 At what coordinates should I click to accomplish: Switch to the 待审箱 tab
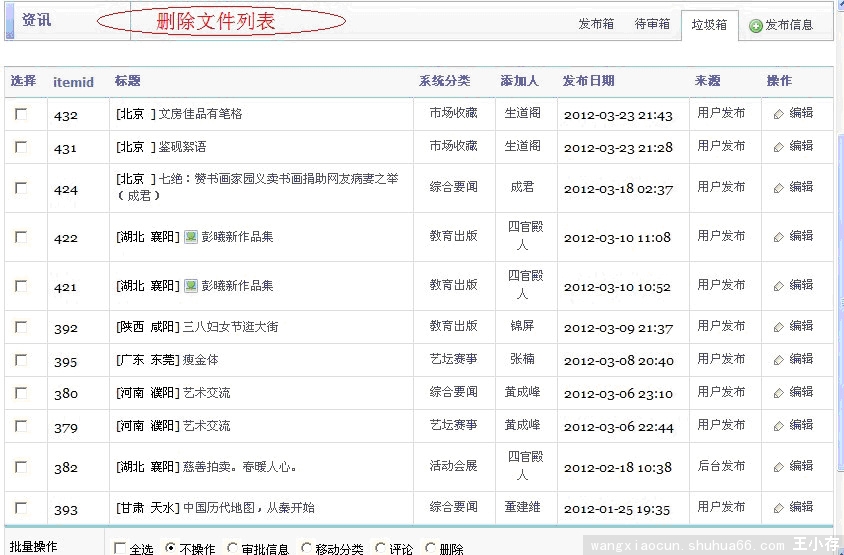point(652,24)
